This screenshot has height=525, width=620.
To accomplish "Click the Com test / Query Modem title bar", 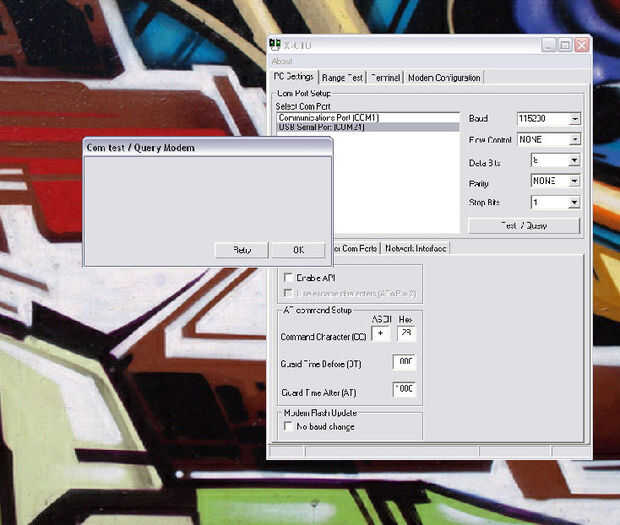I will pyautogui.click(x=208, y=148).
